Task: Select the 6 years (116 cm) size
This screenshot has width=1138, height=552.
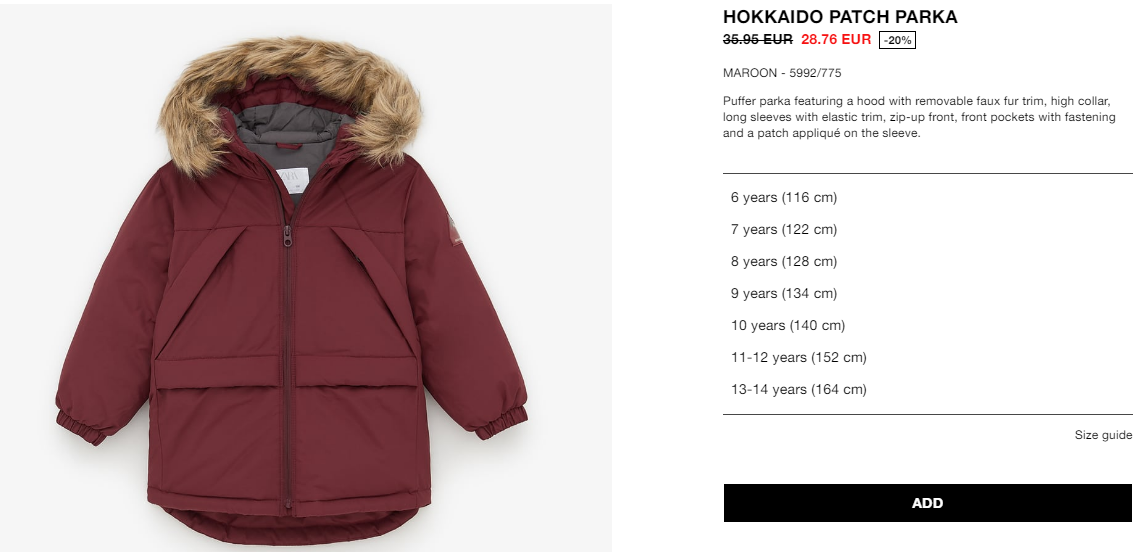Action: [x=928, y=197]
